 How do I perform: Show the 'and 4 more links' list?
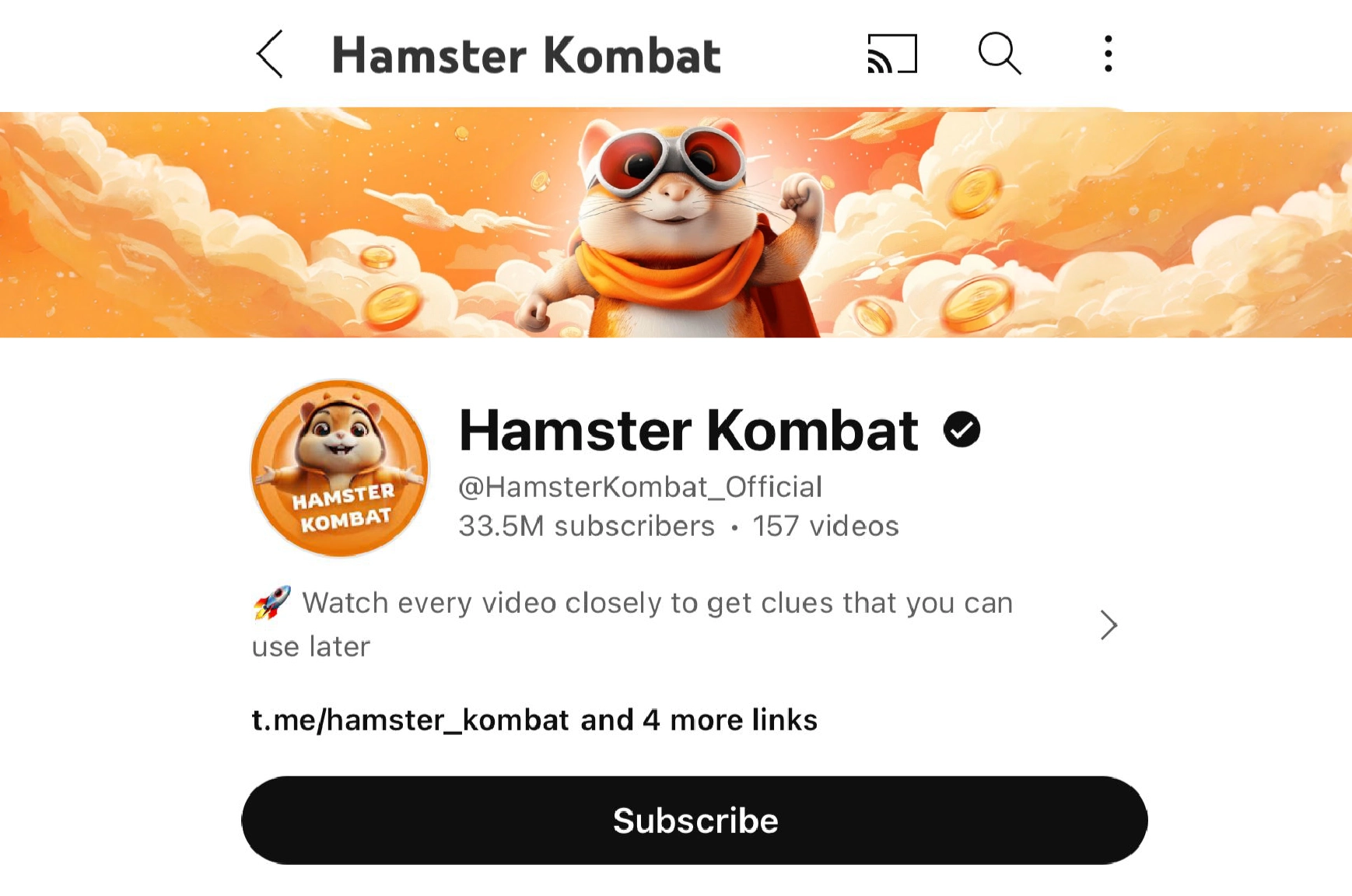coord(699,720)
